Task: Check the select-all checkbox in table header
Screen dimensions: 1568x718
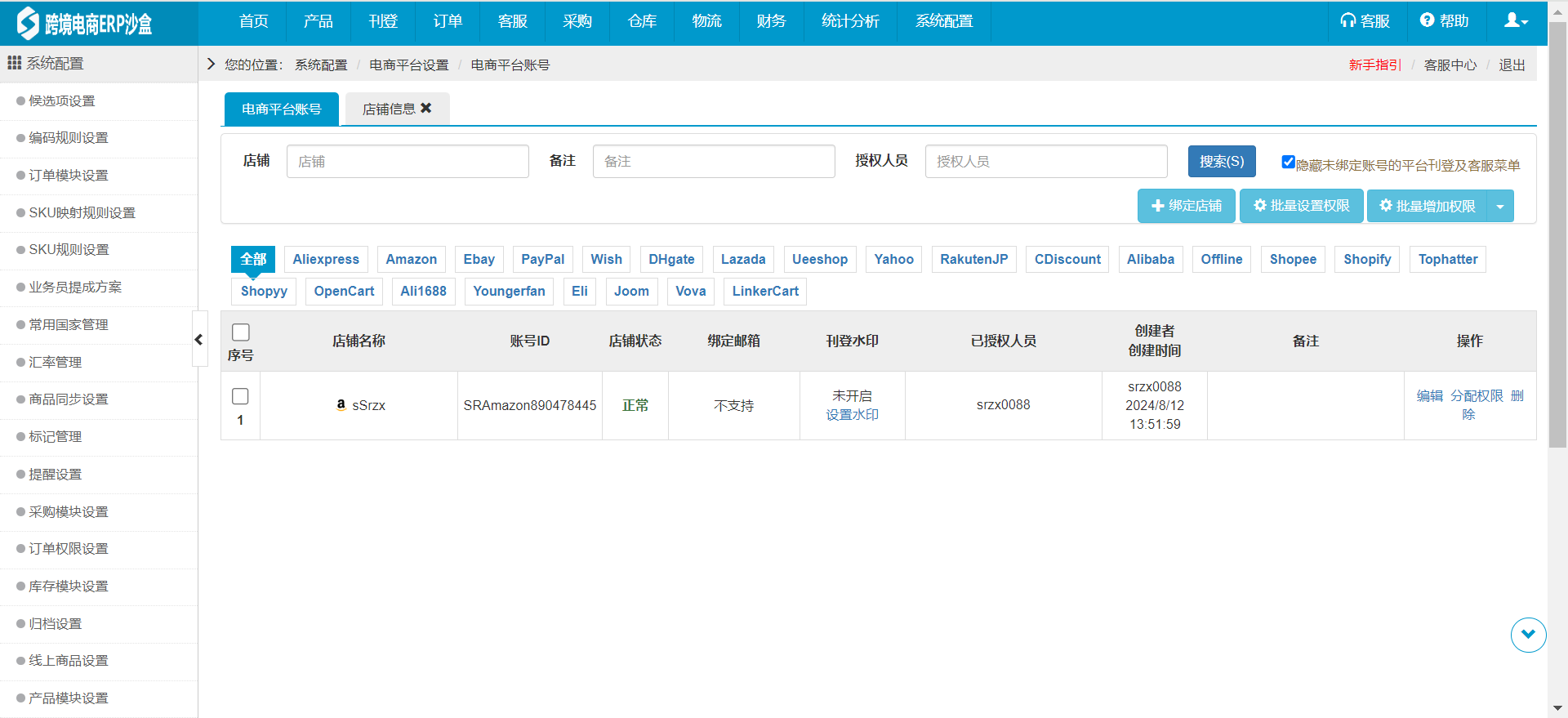Action: point(241,332)
